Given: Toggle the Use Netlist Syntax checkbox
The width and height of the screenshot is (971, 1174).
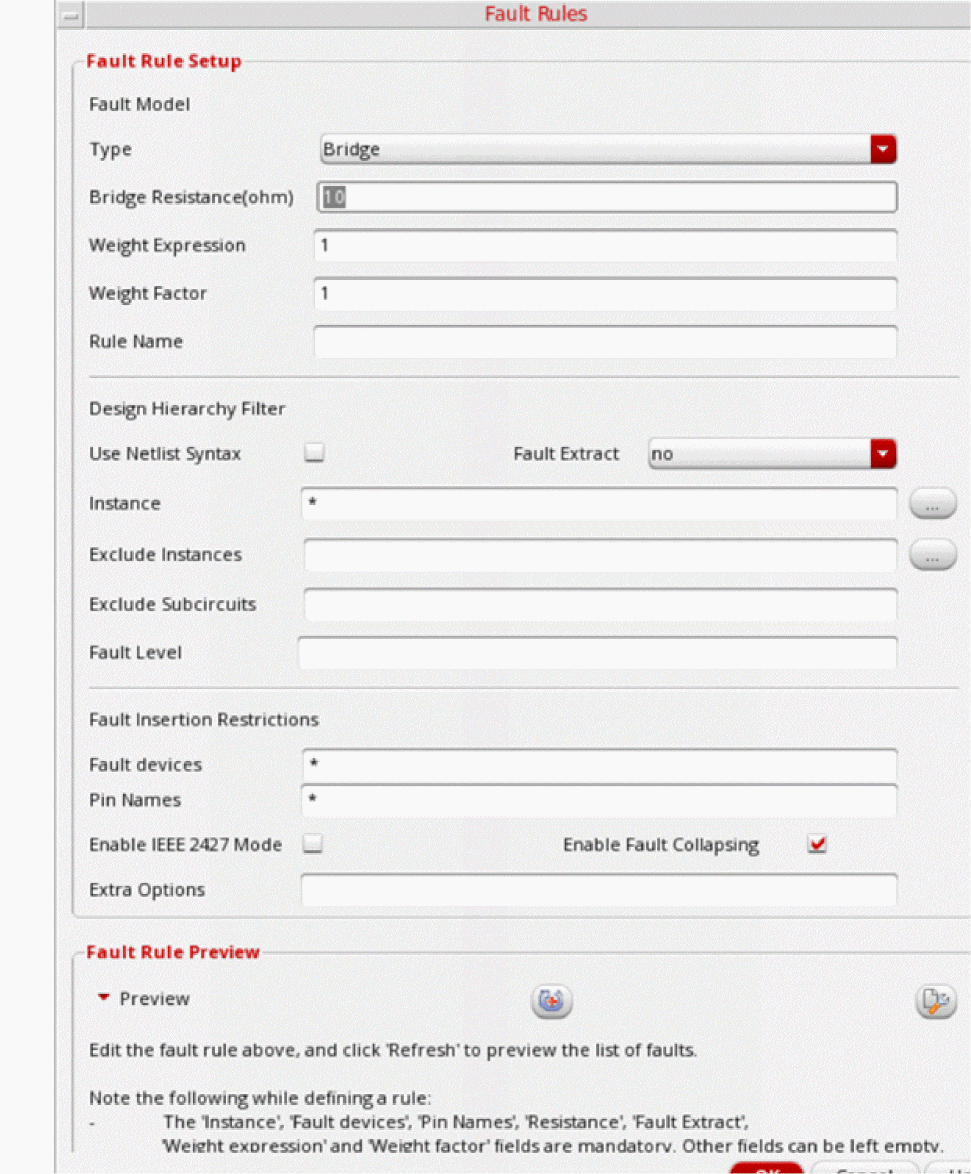Looking at the screenshot, I should (x=314, y=452).
